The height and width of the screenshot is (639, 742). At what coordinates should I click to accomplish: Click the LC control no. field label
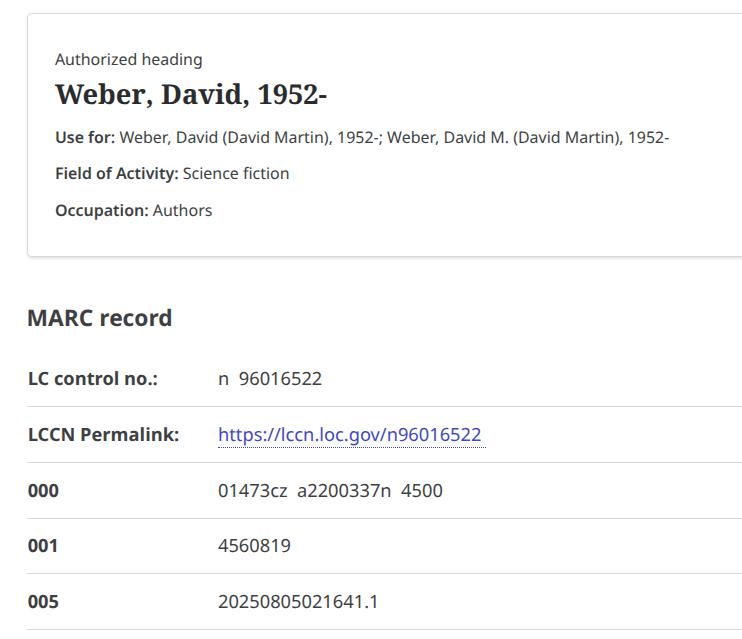click(92, 379)
